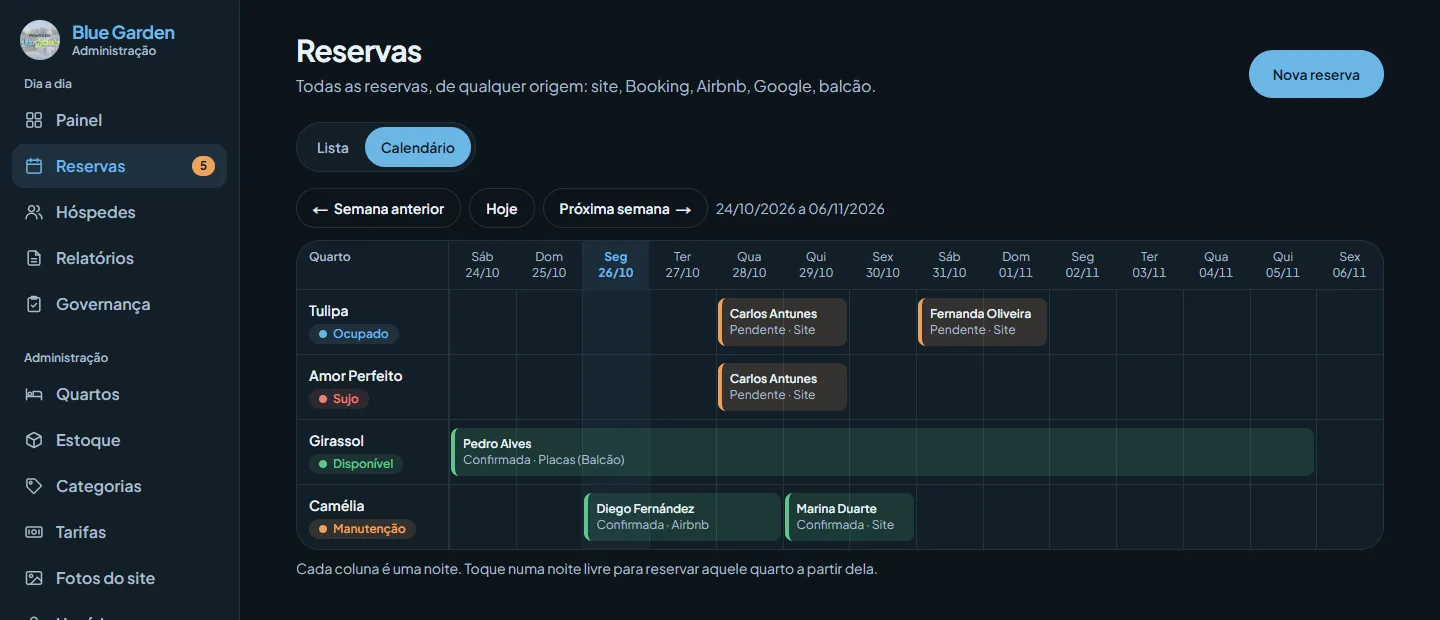This screenshot has width=1440, height=620.
Task: Click the Camélia room name
Action: [337, 506]
